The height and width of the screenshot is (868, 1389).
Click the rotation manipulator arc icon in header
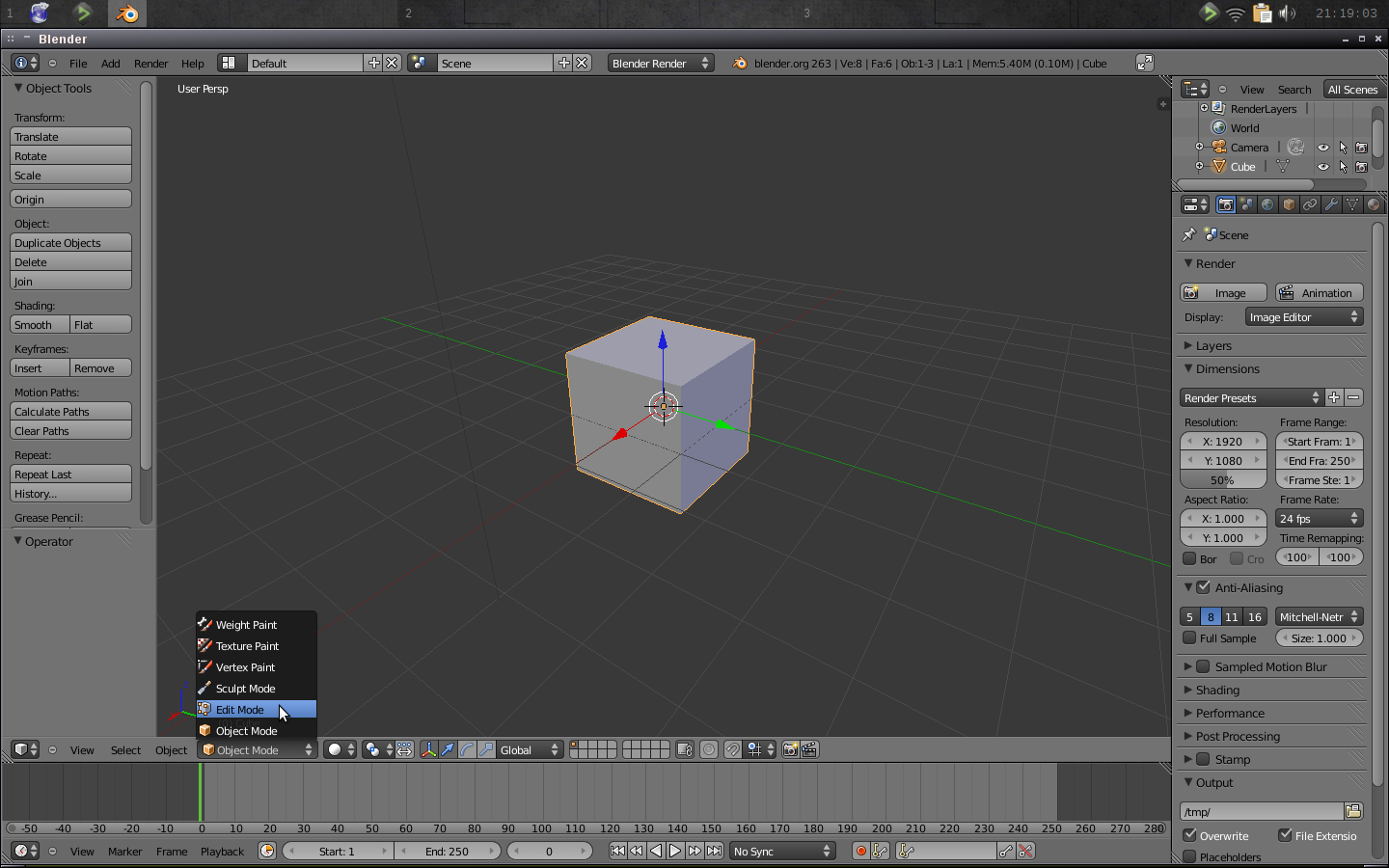click(x=470, y=749)
